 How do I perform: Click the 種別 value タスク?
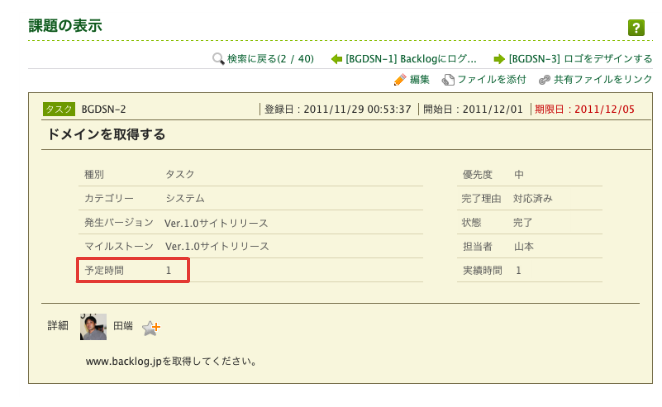coord(180,174)
